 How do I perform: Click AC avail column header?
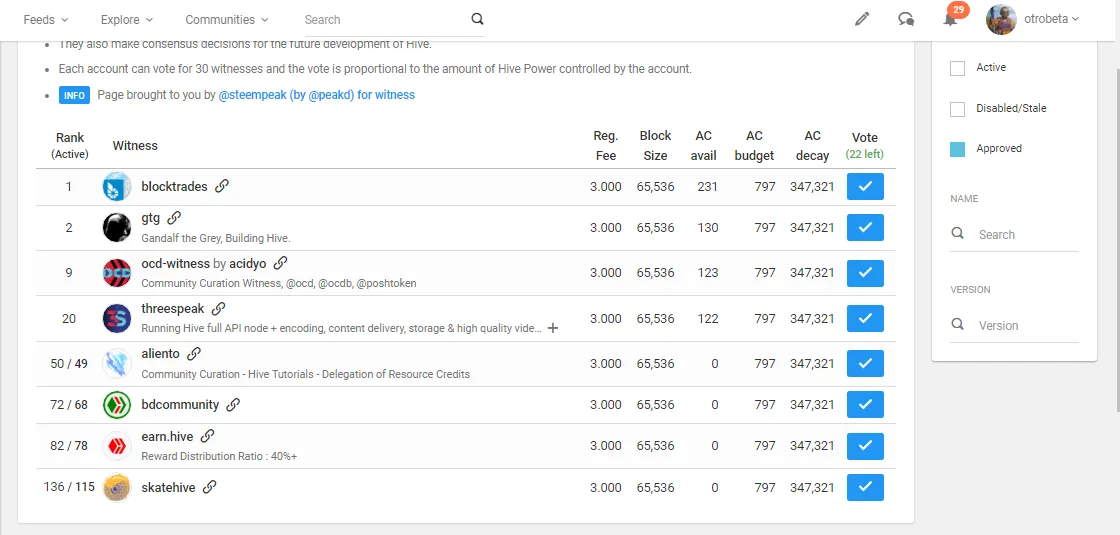[704, 145]
